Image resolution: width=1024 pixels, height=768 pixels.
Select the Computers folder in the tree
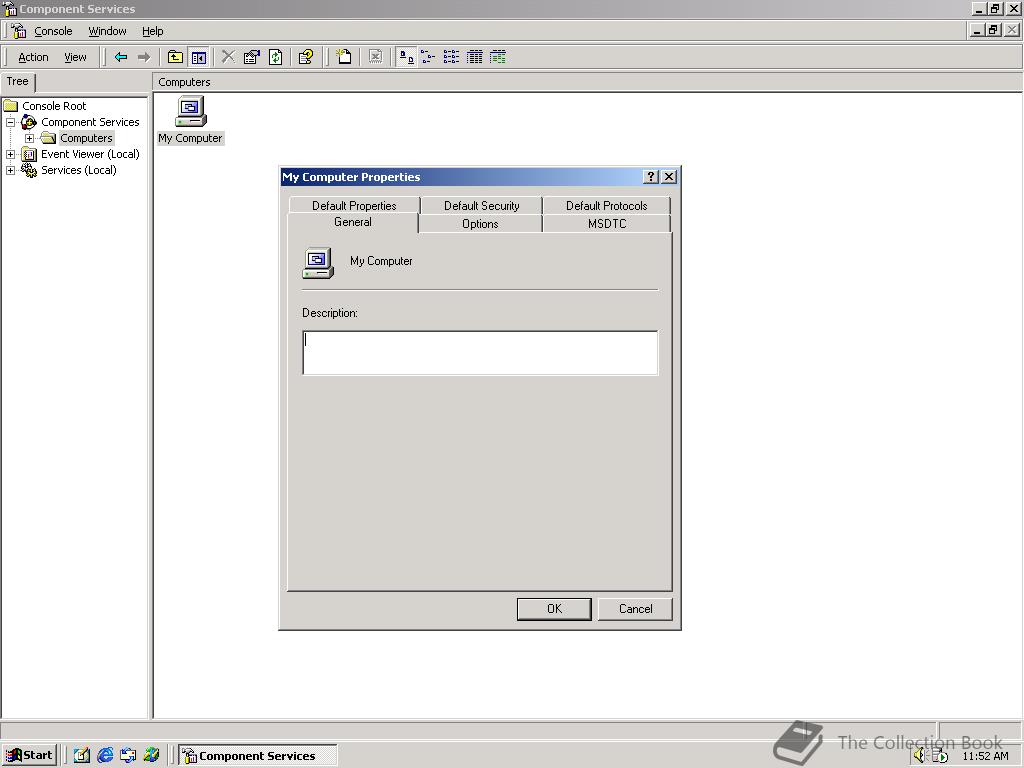coord(86,138)
